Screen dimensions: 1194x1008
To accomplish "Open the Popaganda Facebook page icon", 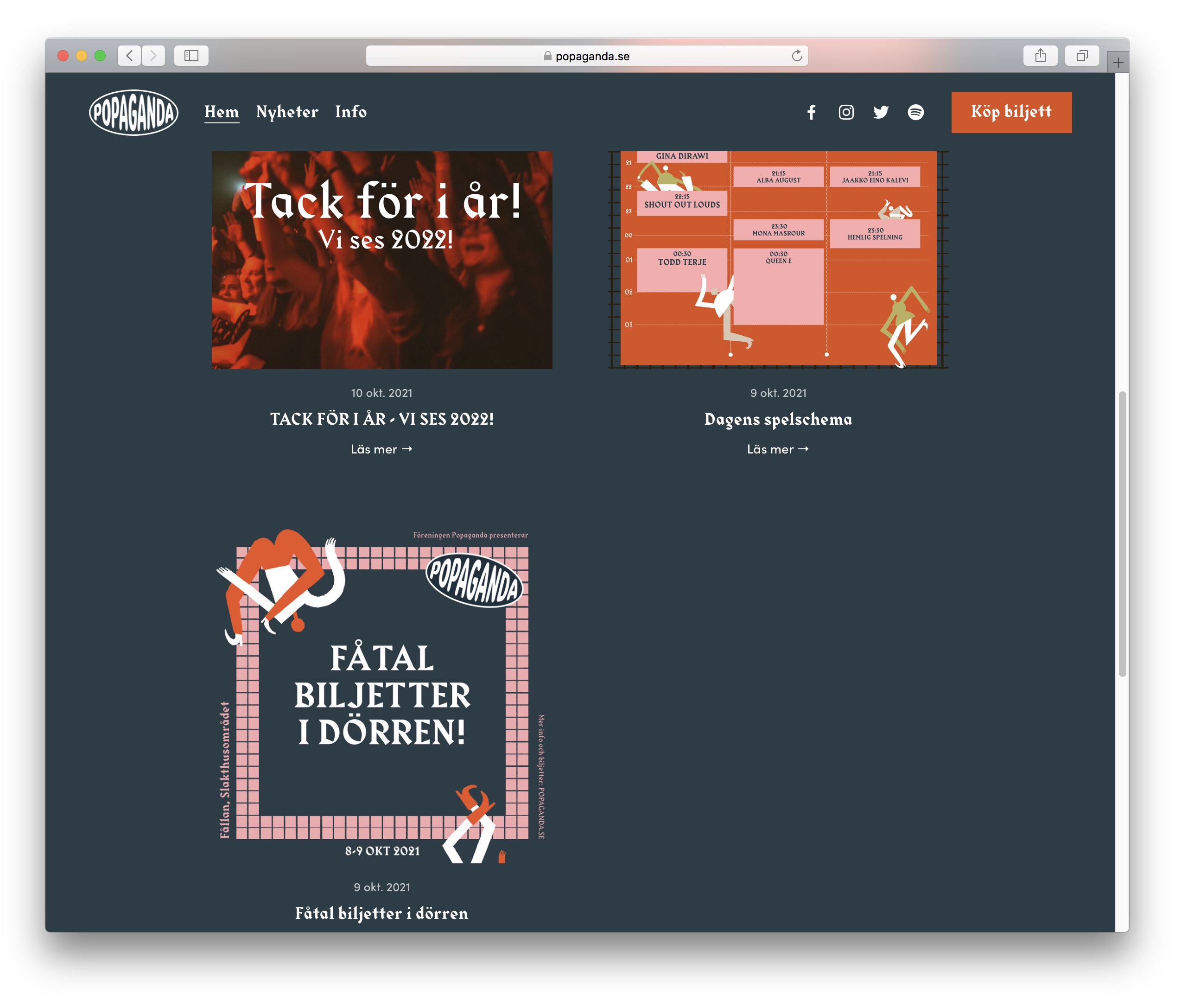I will click(x=811, y=112).
